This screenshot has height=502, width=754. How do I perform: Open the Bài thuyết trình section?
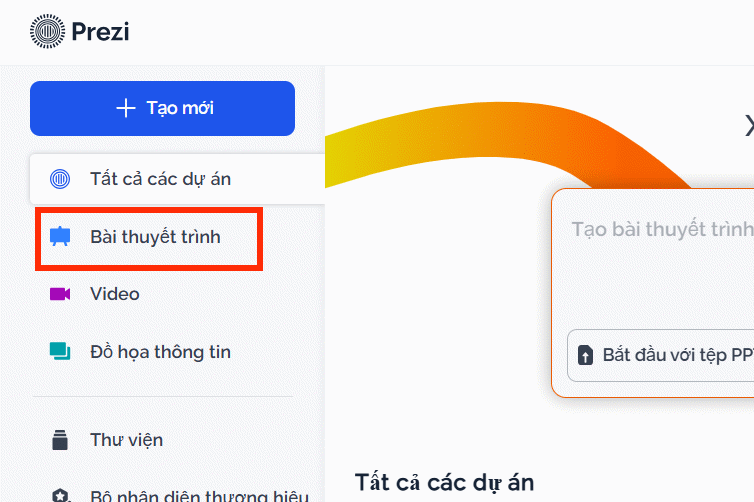(155, 238)
